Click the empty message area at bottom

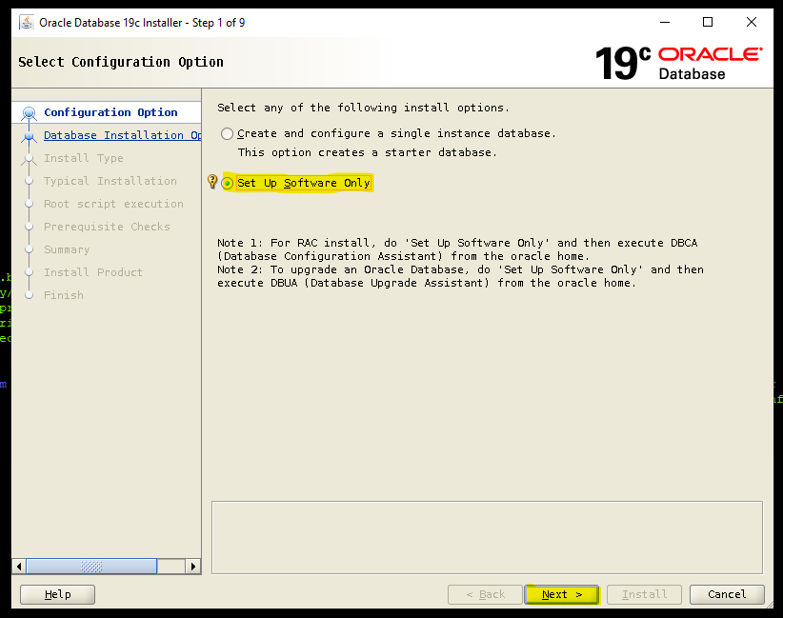tap(487, 537)
